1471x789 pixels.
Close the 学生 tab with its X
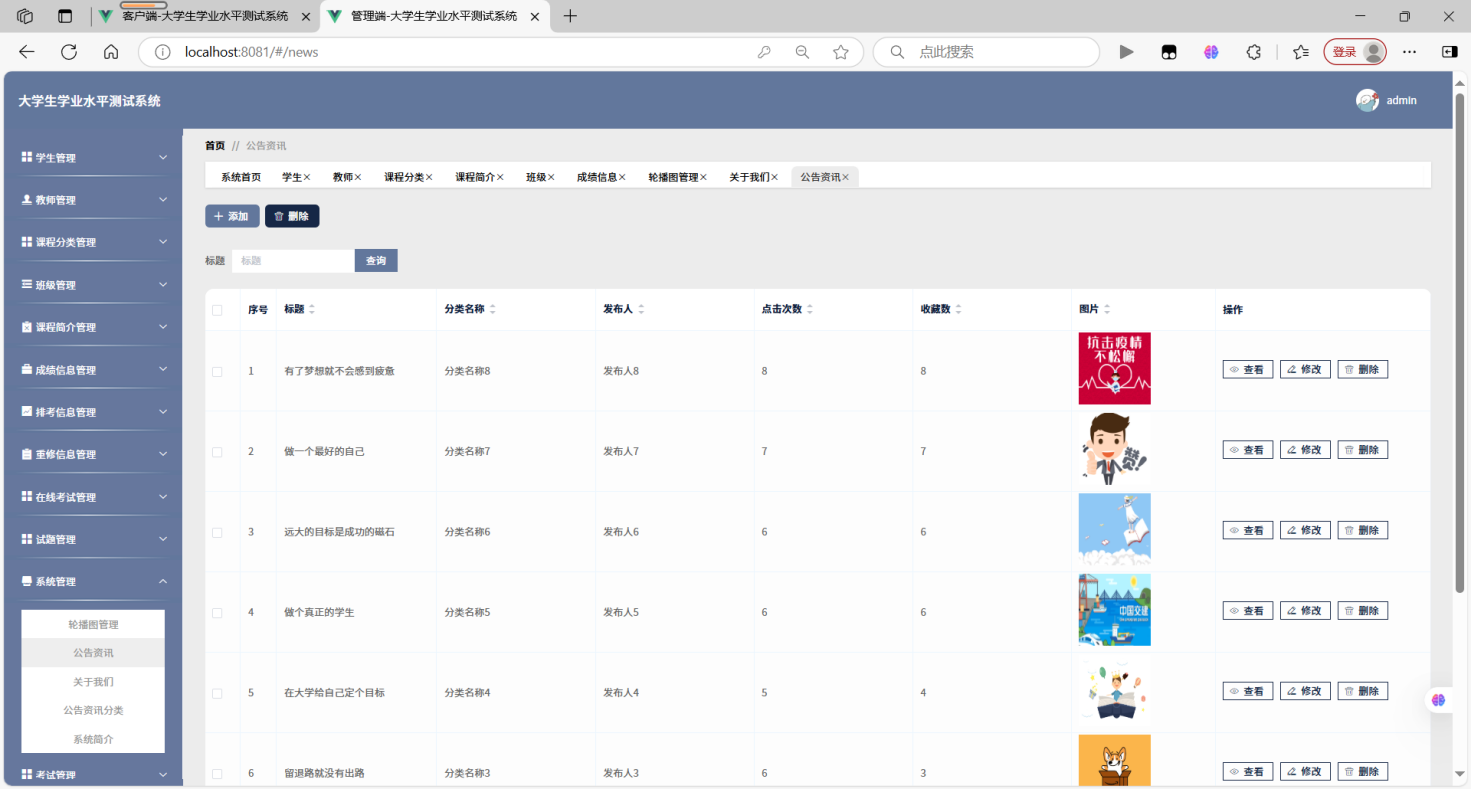coord(307,177)
